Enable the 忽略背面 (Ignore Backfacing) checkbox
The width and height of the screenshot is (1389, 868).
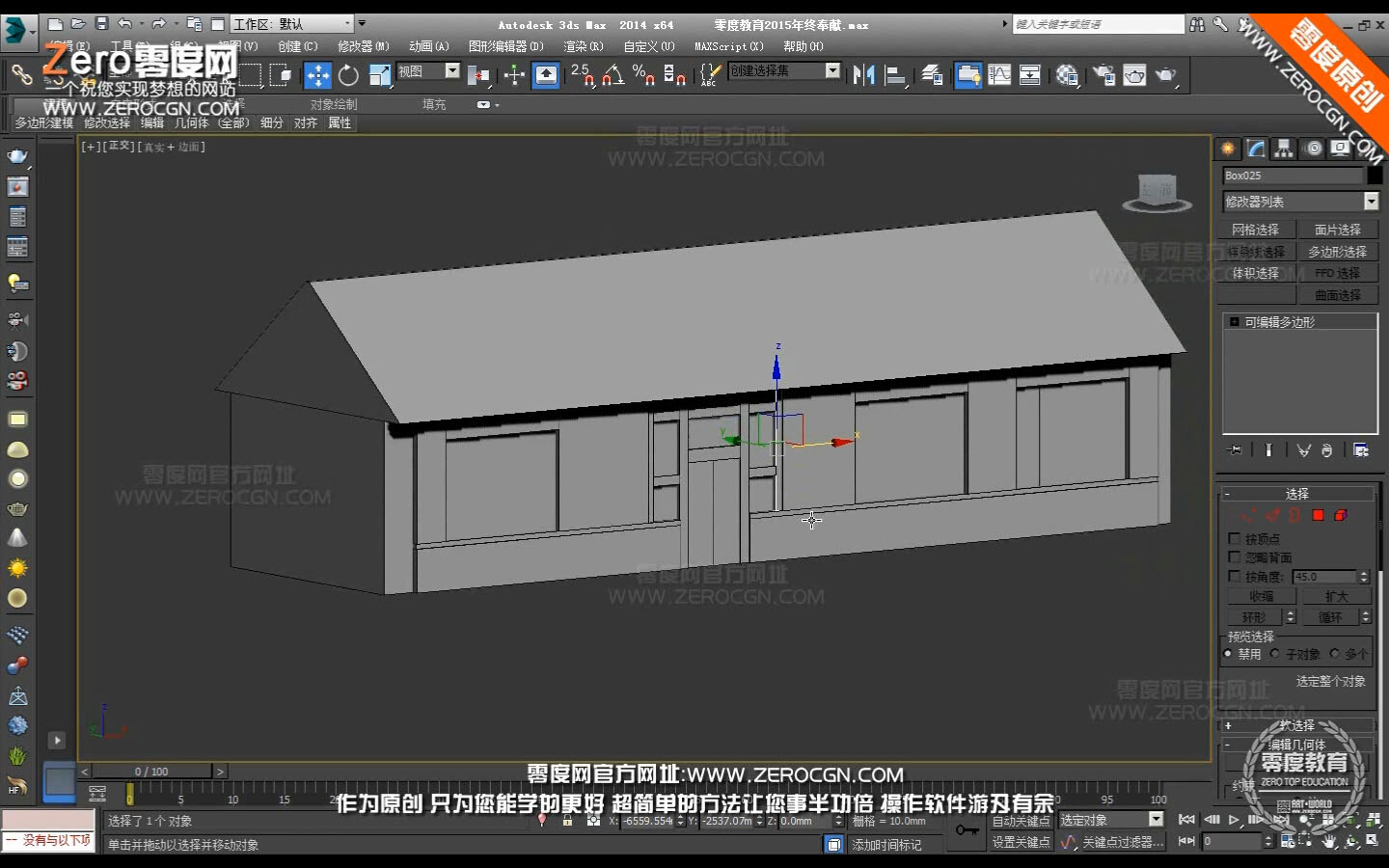[1234, 557]
